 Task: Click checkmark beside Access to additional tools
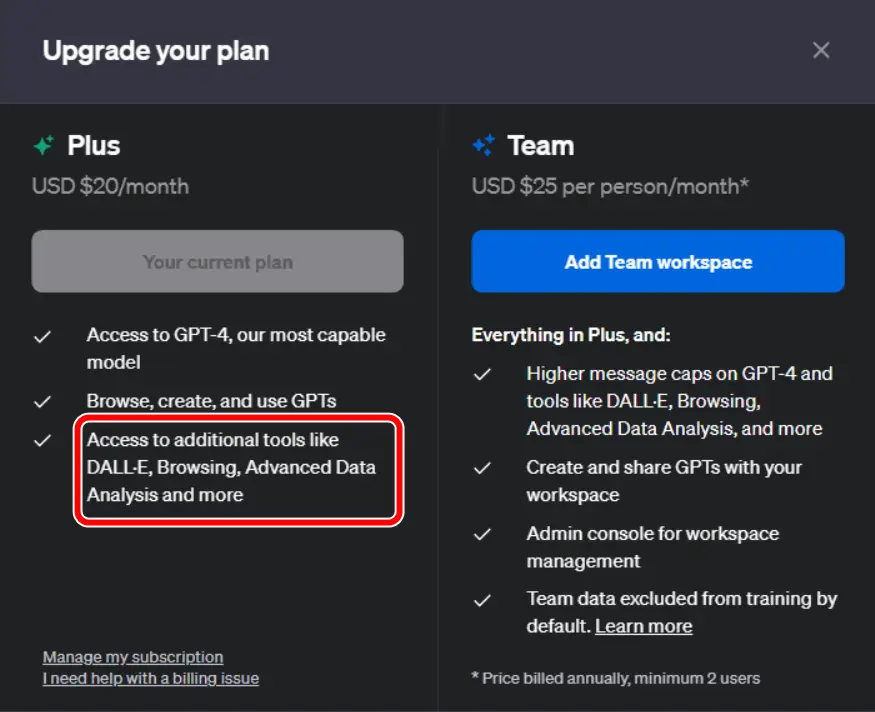tap(42, 440)
